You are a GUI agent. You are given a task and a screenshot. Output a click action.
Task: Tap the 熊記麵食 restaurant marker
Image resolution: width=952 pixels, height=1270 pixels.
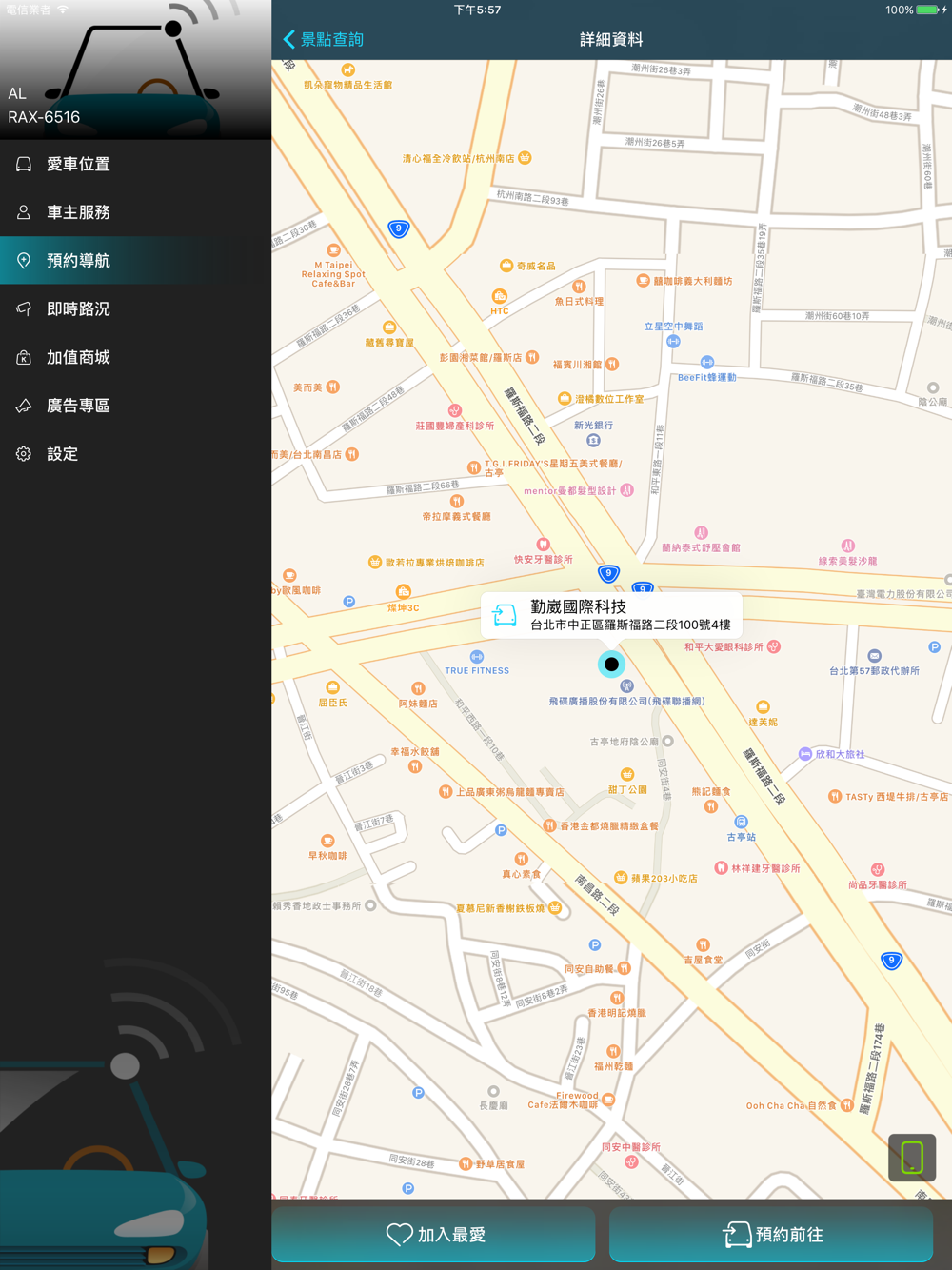(710, 806)
